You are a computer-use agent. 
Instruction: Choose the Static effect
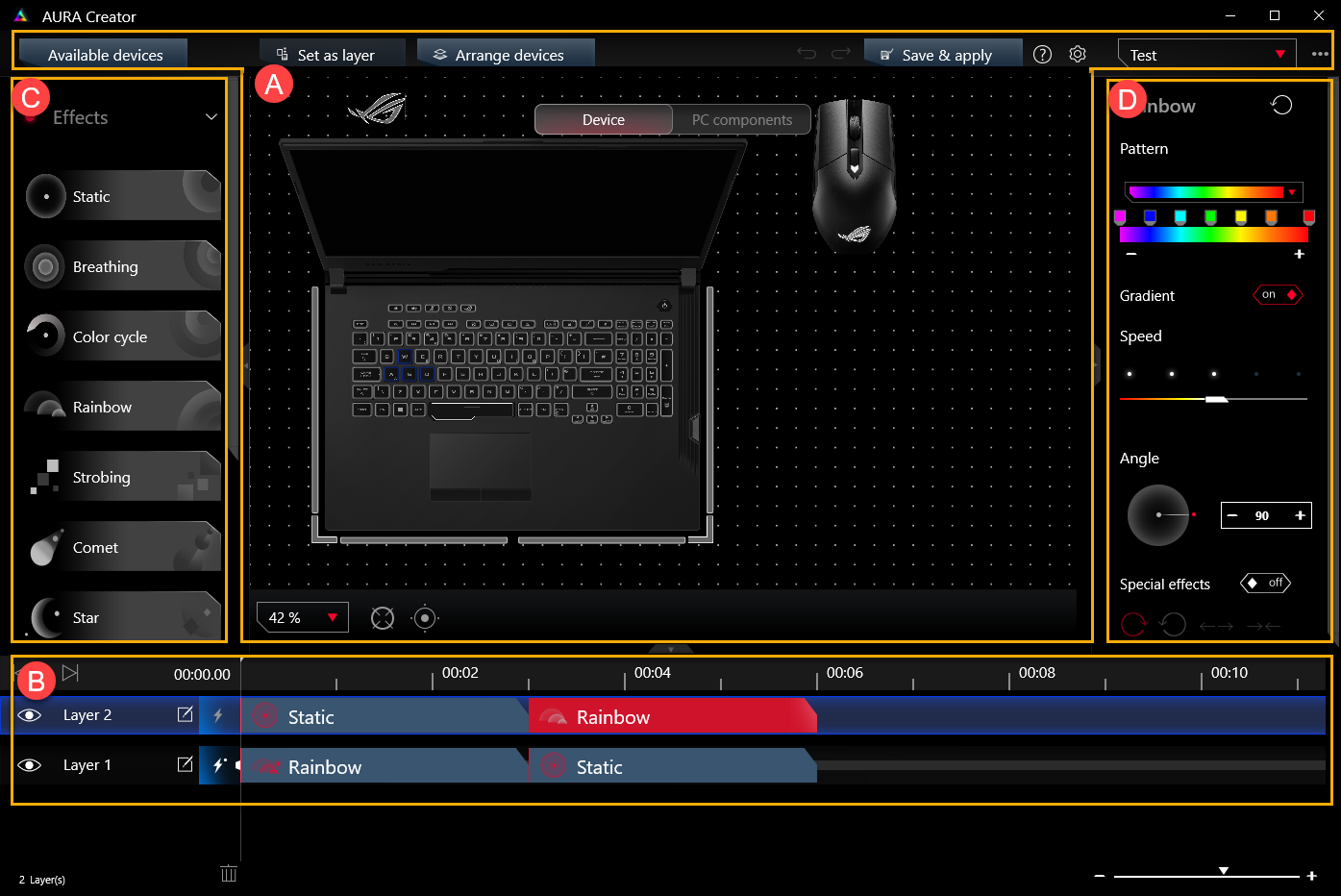click(122, 196)
